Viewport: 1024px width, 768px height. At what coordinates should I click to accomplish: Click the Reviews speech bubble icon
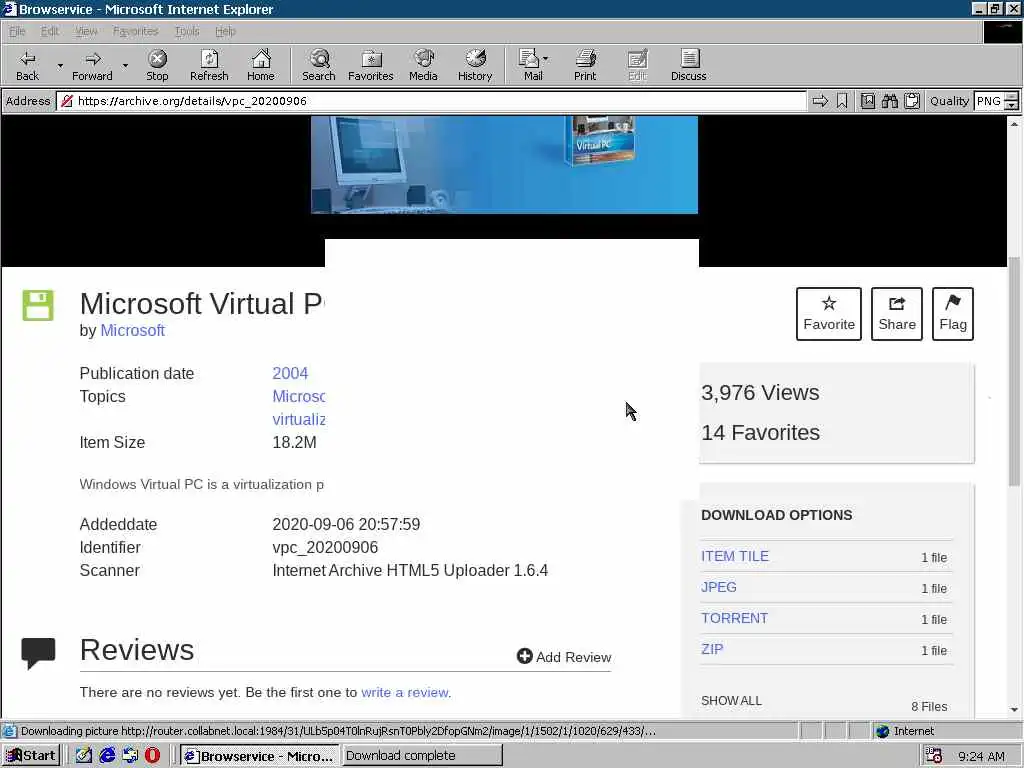[x=38, y=652]
